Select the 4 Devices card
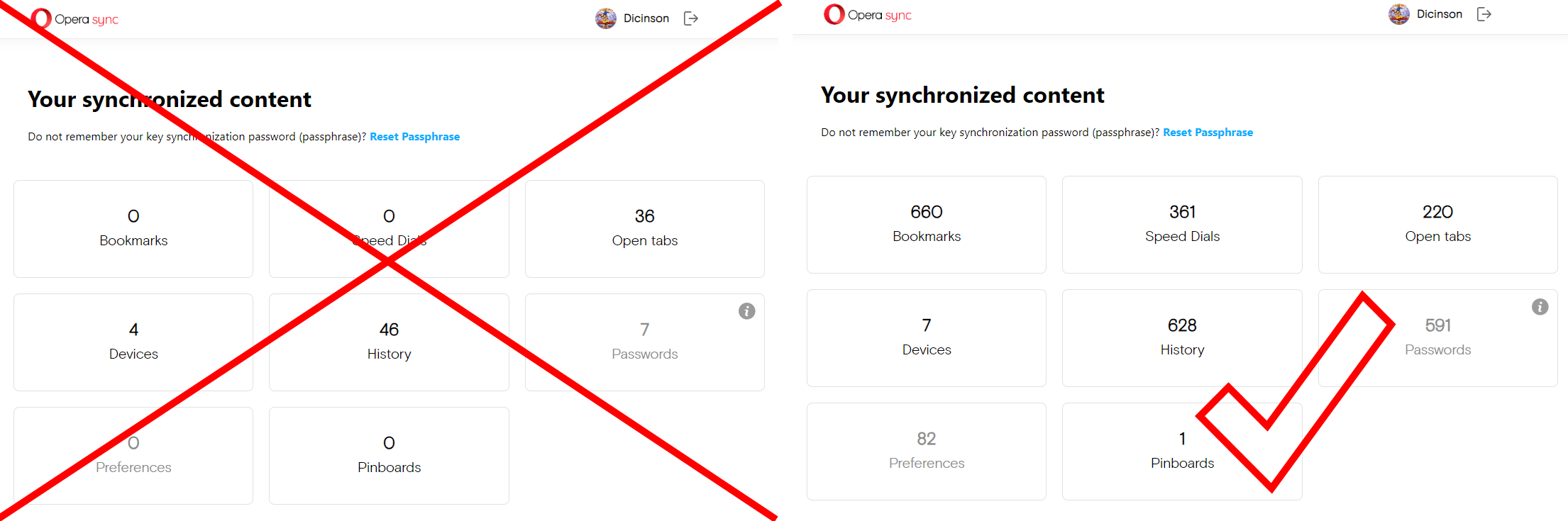The image size is (1568, 521). tap(133, 342)
